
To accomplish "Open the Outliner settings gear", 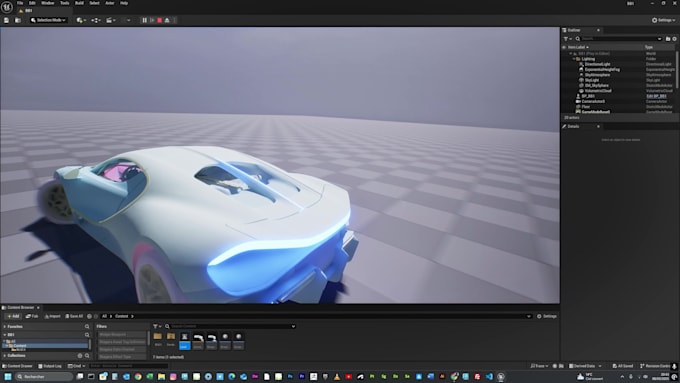I will coord(674,39).
